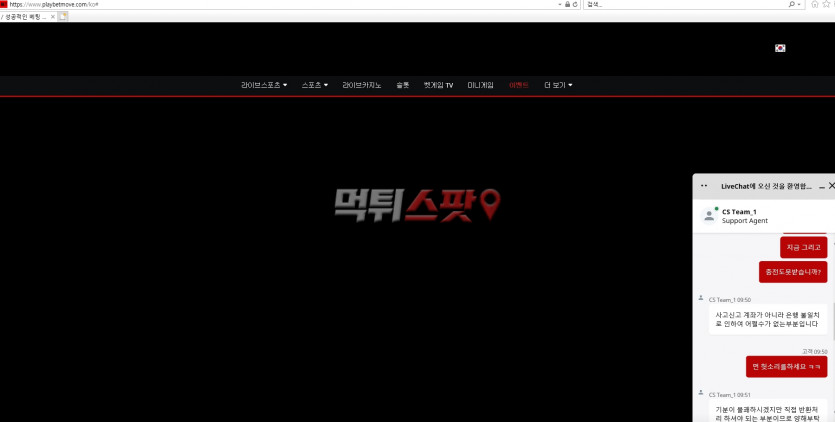Click the browser home icon
The height and width of the screenshot is (422, 835).
(815, 4)
